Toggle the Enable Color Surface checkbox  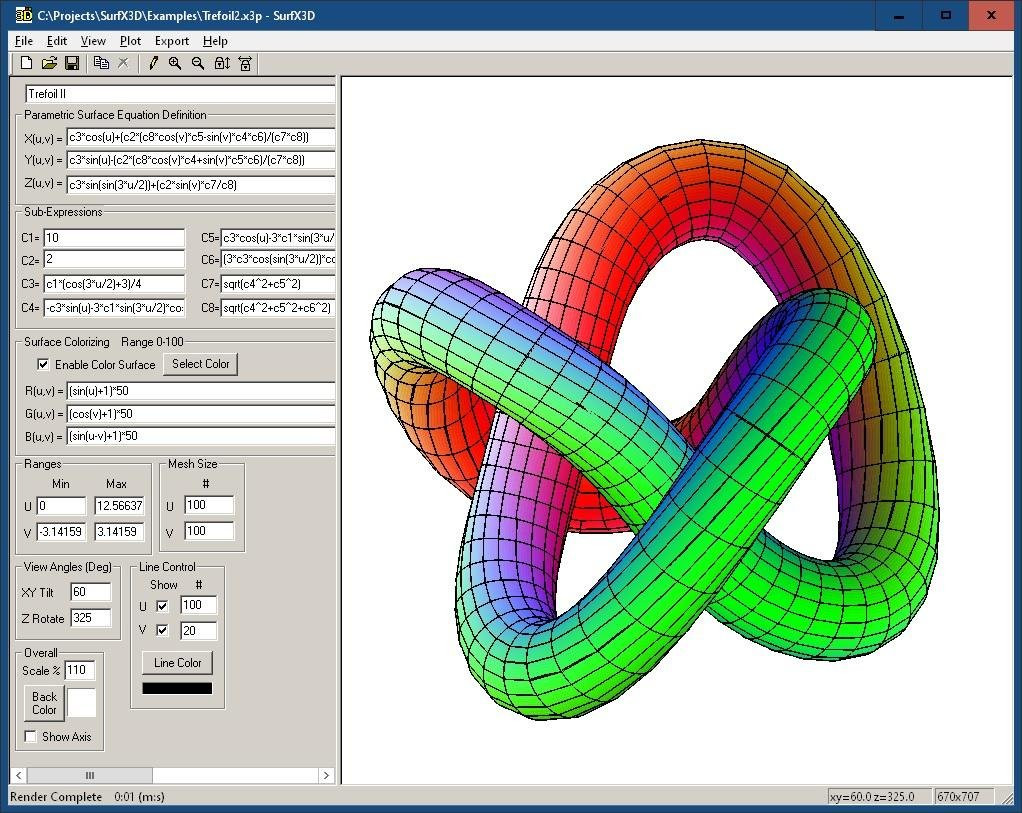(43, 364)
